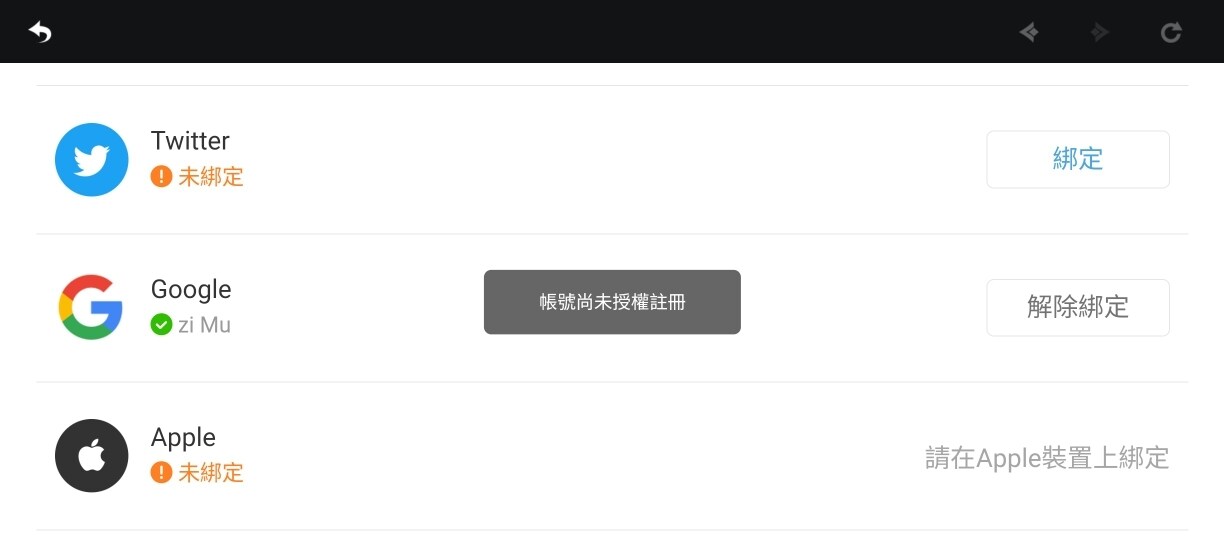Tap the back arrow in the top bar
Viewport: 1224px width, 540px height.
coord(40,32)
